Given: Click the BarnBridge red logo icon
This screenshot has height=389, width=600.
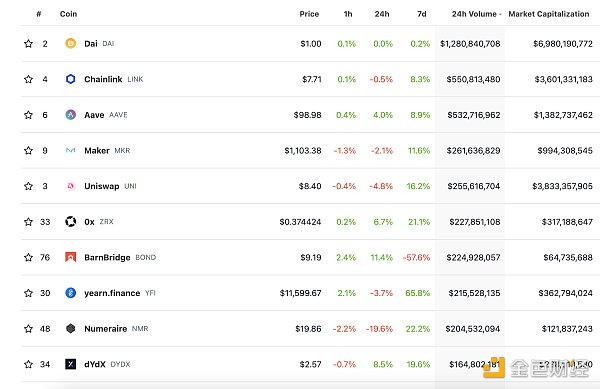Looking at the screenshot, I should (70, 257).
